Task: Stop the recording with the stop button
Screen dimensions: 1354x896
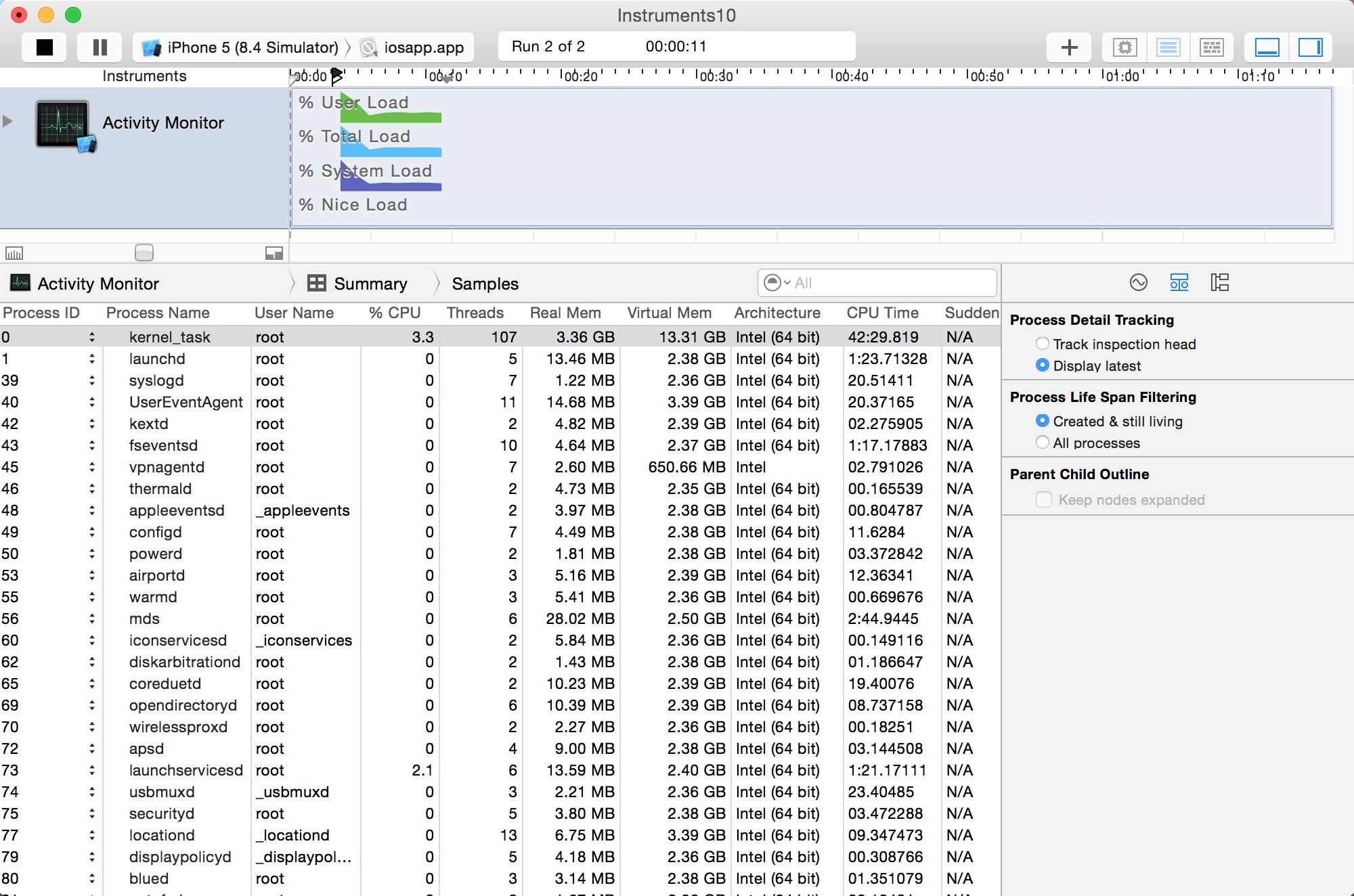Action: tap(44, 47)
